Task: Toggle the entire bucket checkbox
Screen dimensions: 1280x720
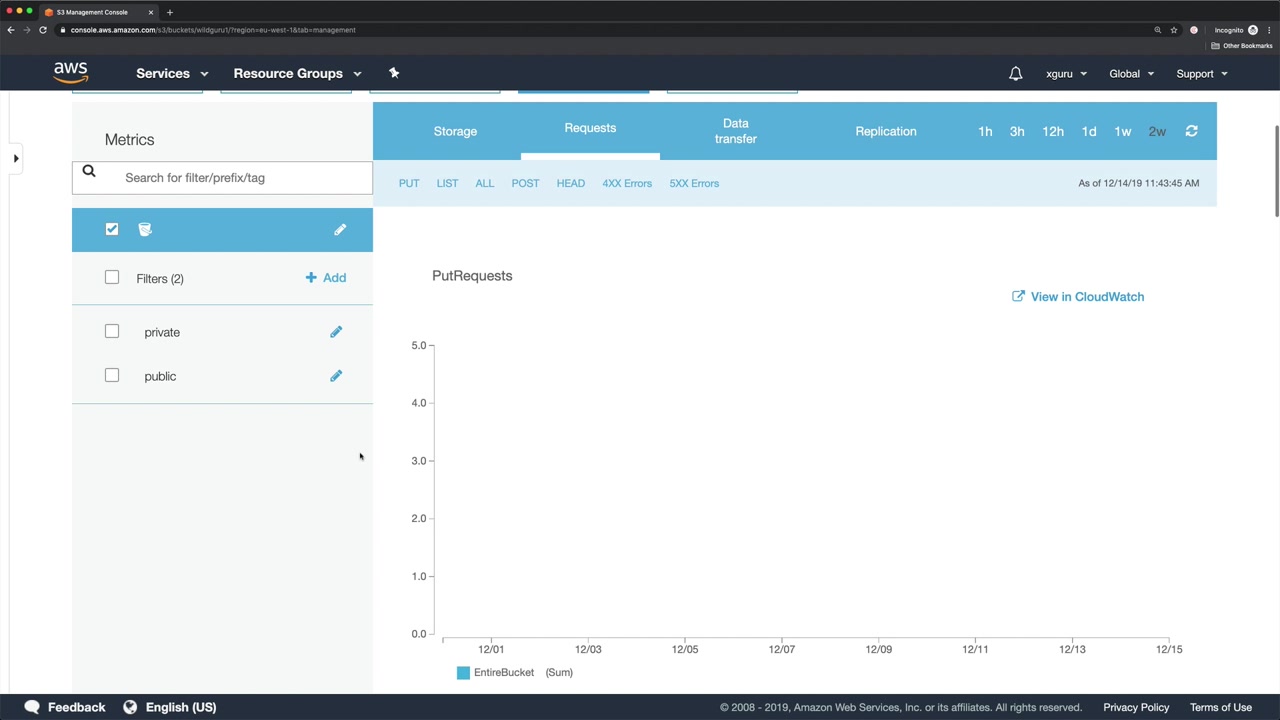Action: [112, 229]
